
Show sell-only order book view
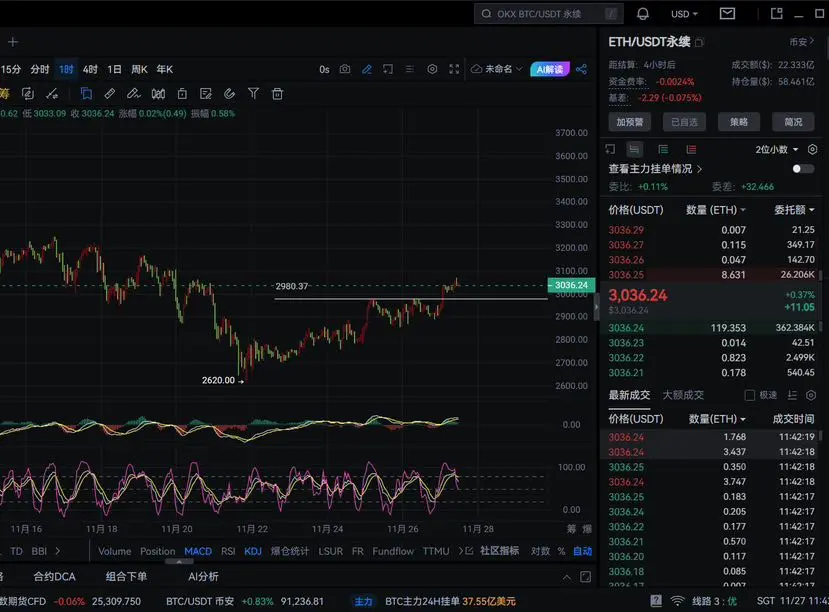click(691, 150)
